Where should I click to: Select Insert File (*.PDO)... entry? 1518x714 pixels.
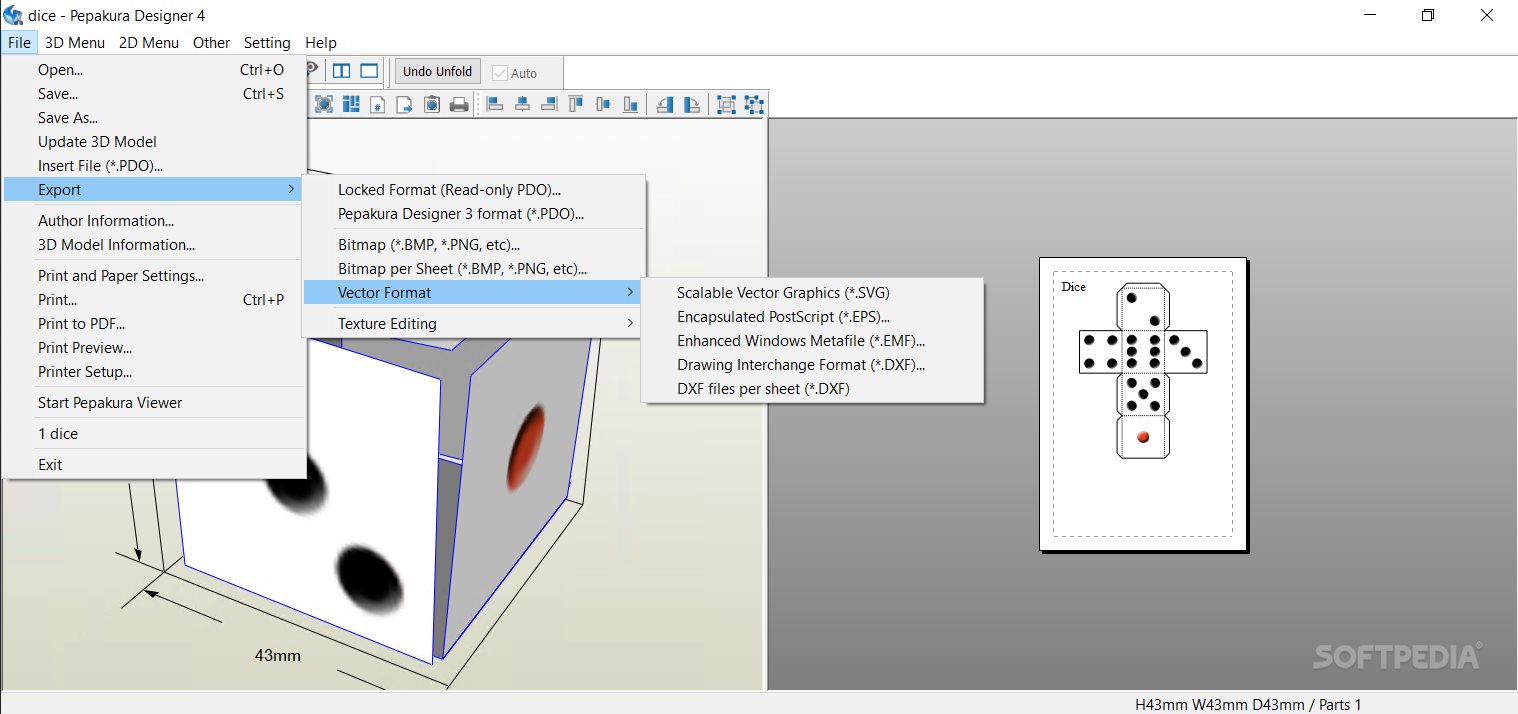[154, 166]
